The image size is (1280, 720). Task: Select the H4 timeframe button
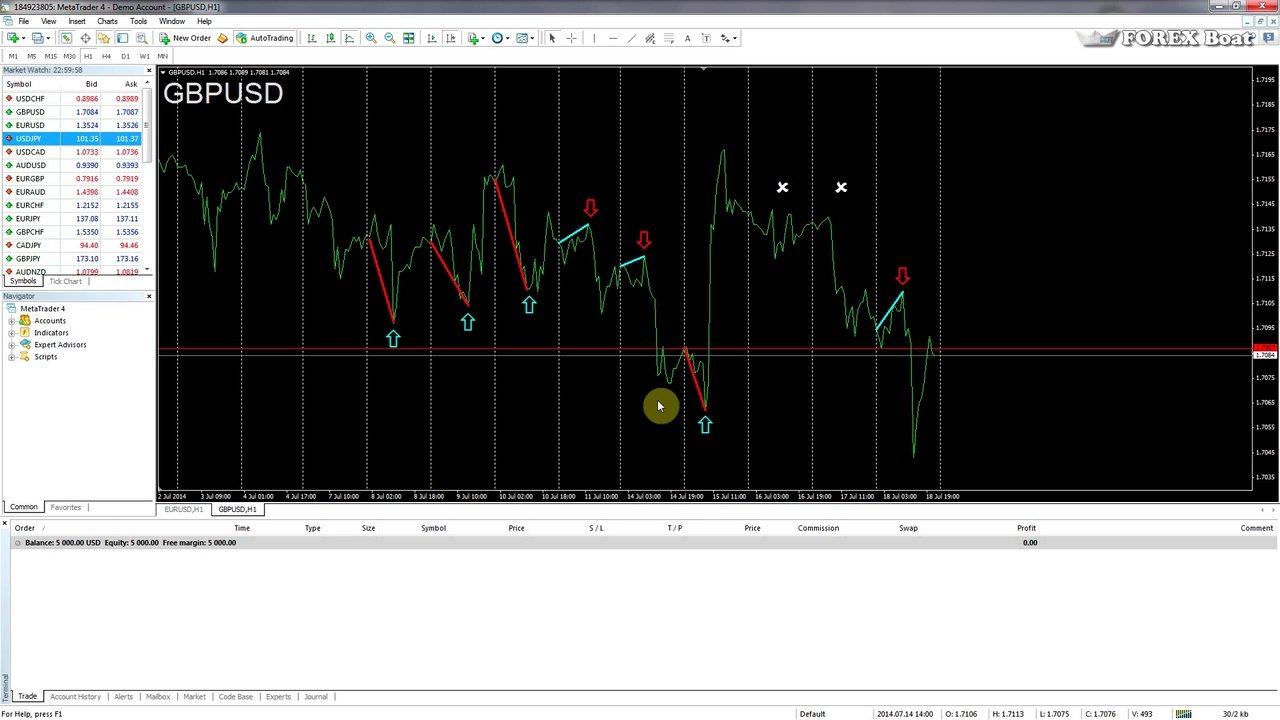(106, 56)
